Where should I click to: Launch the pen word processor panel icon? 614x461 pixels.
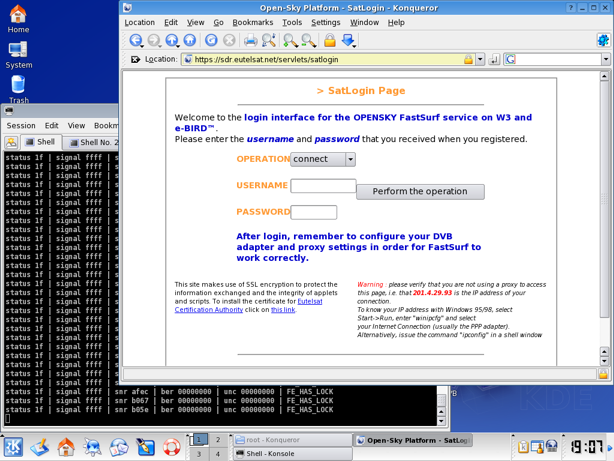pos(145,447)
